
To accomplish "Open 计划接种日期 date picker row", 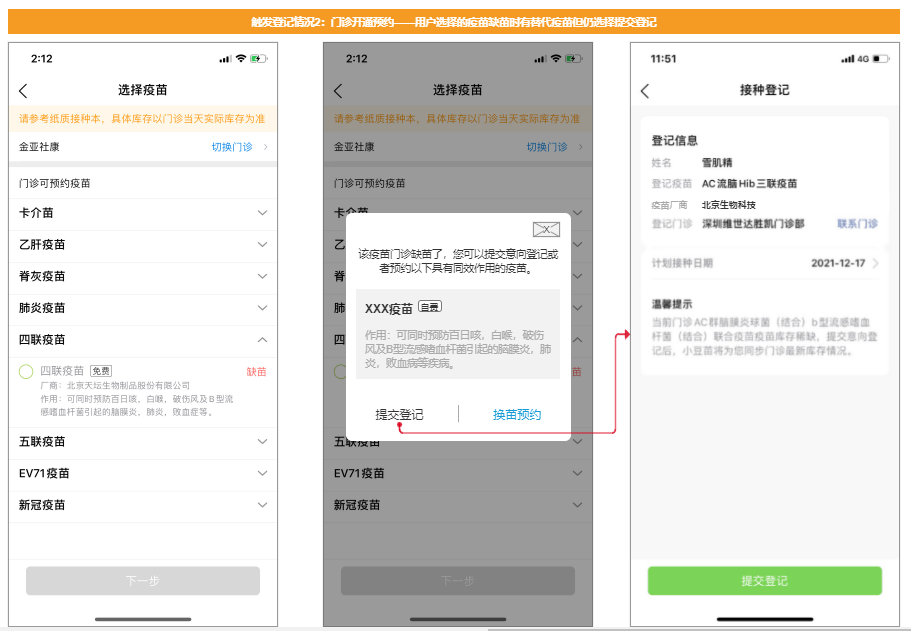I will point(765,264).
